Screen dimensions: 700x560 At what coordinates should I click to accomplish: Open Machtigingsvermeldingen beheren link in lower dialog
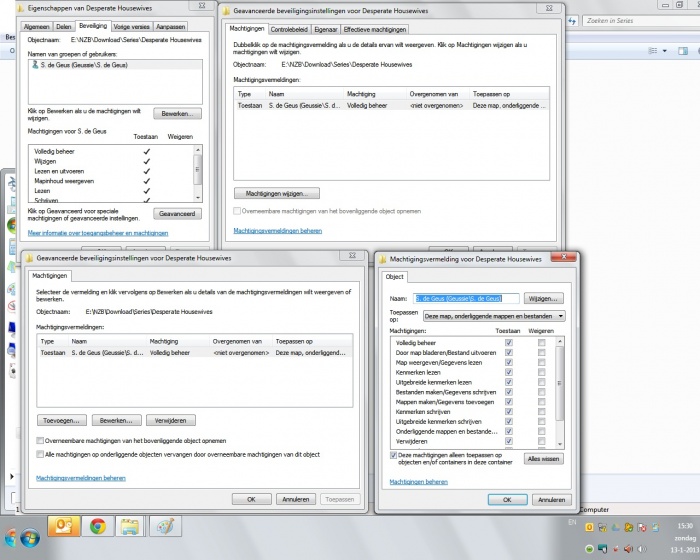[80, 478]
